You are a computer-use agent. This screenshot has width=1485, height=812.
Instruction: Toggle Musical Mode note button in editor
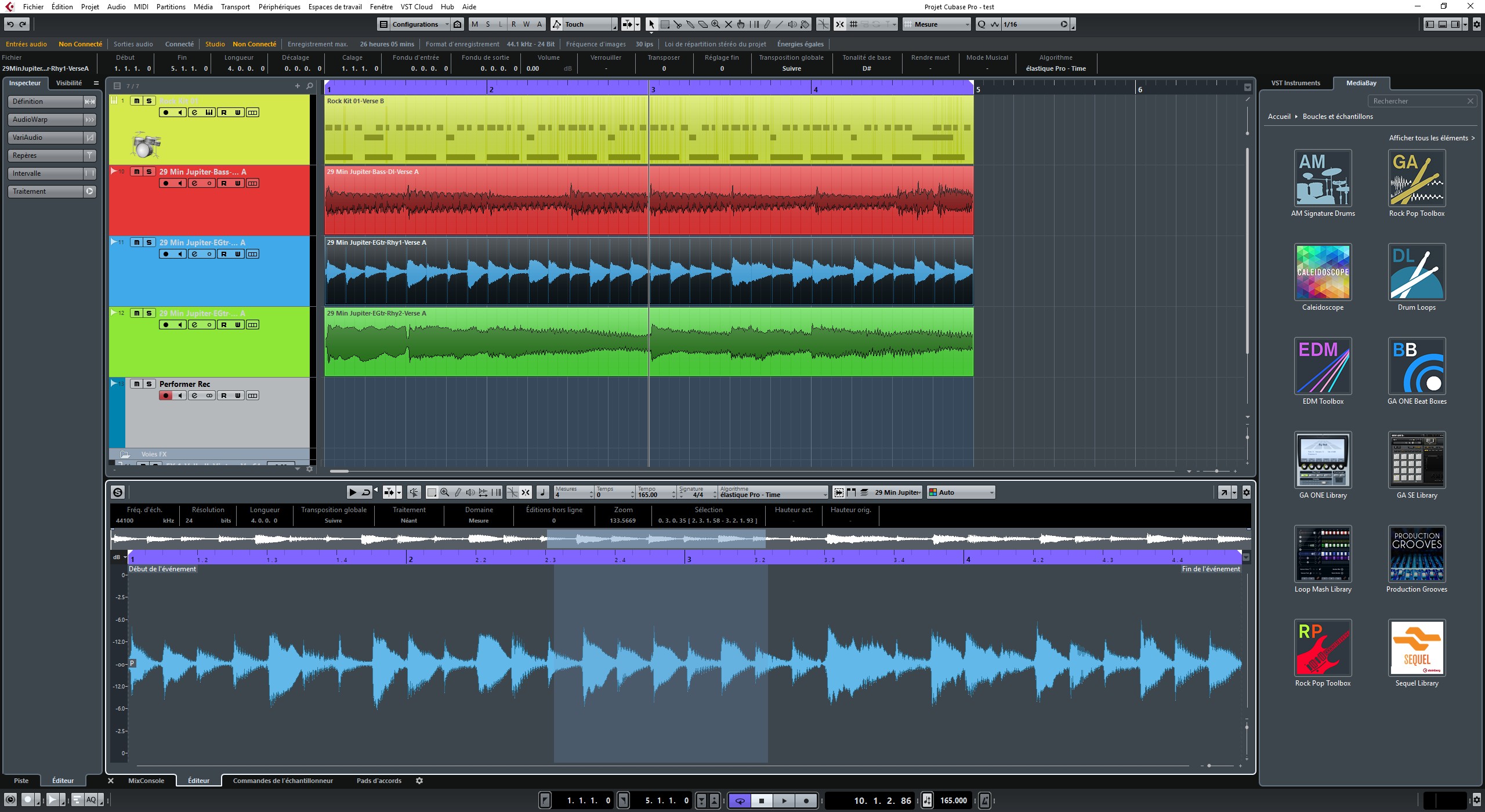[x=542, y=492]
